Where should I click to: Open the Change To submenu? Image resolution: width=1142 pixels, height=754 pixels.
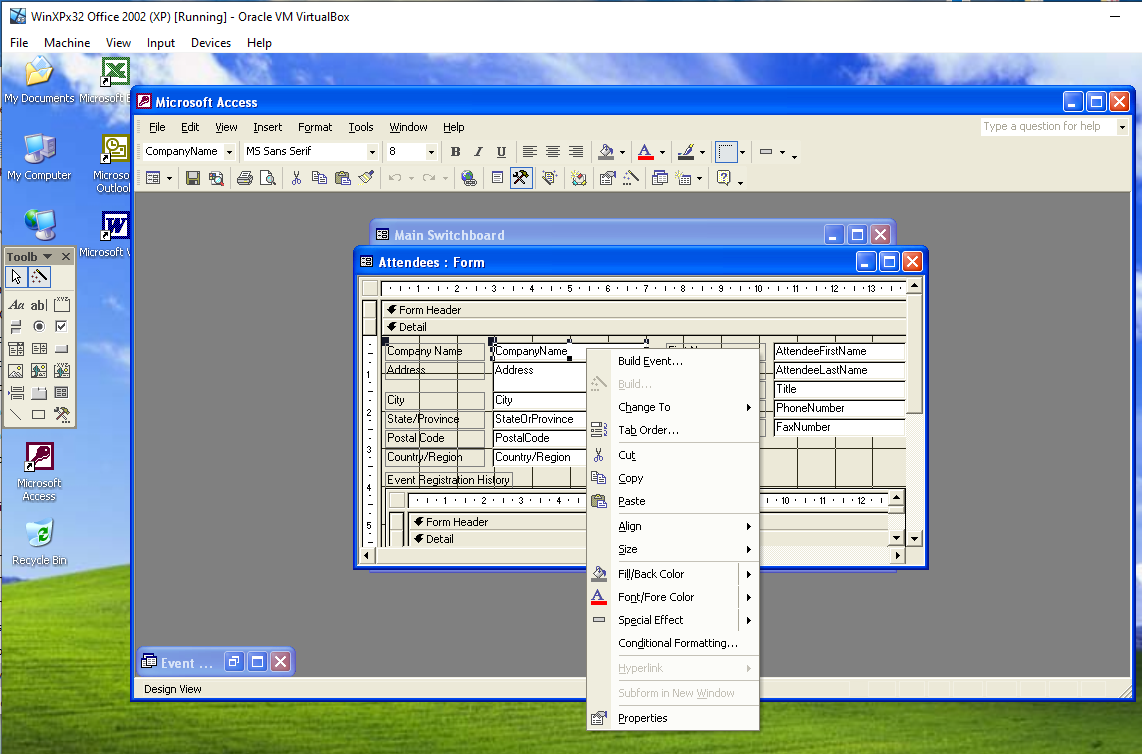click(x=673, y=407)
